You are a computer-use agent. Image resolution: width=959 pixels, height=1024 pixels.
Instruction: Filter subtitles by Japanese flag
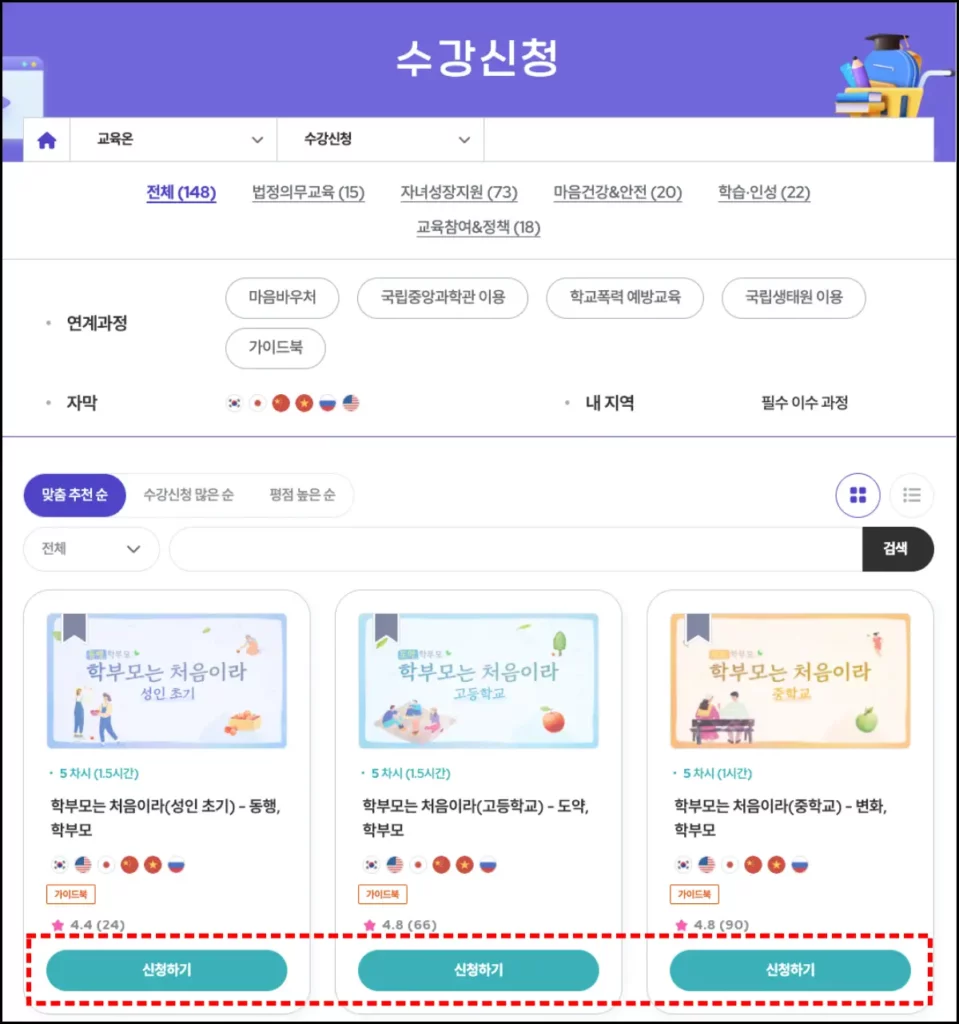pyautogui.click(x=257, y=403)
